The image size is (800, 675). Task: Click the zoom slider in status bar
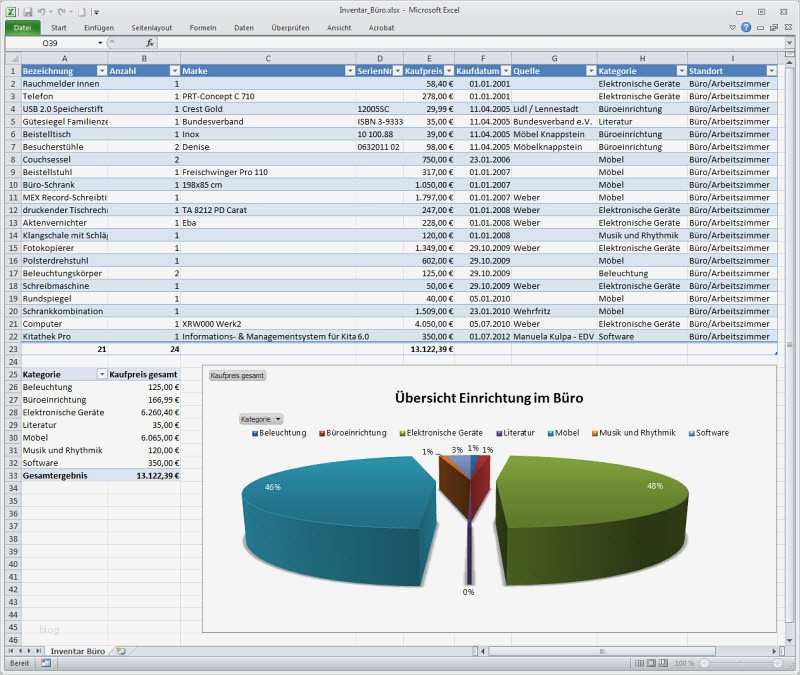click(x=741, y=663)
